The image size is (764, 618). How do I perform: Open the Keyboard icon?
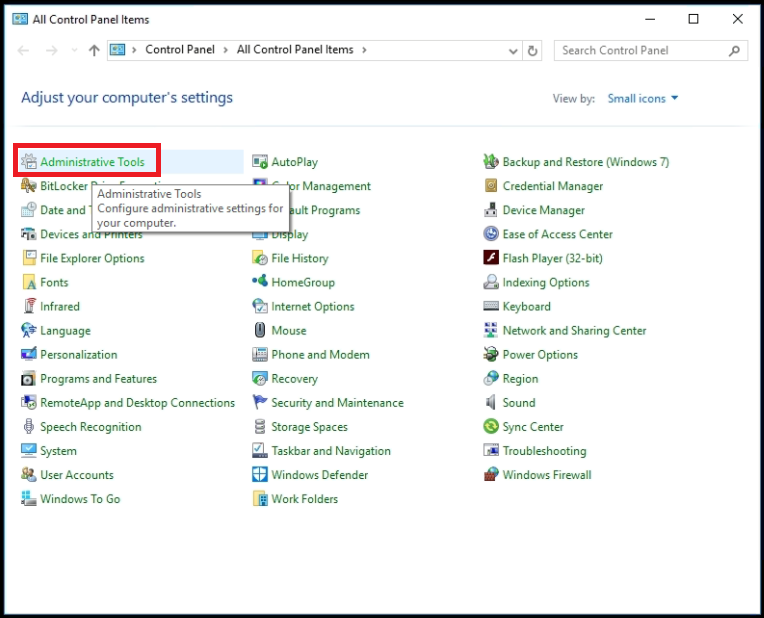(x=491, y=306)
